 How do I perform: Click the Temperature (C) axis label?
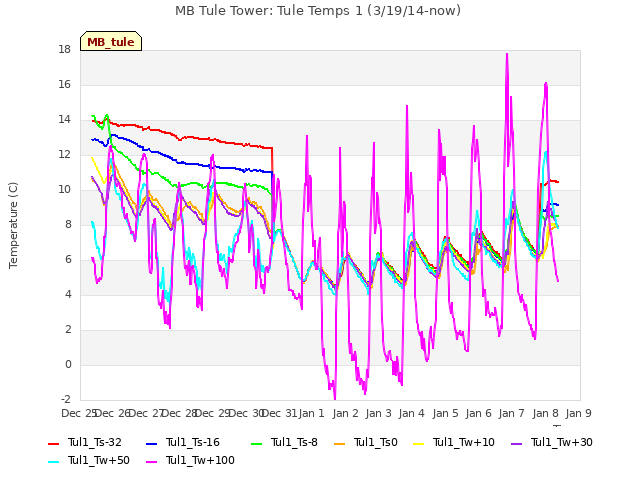point(13,225)
